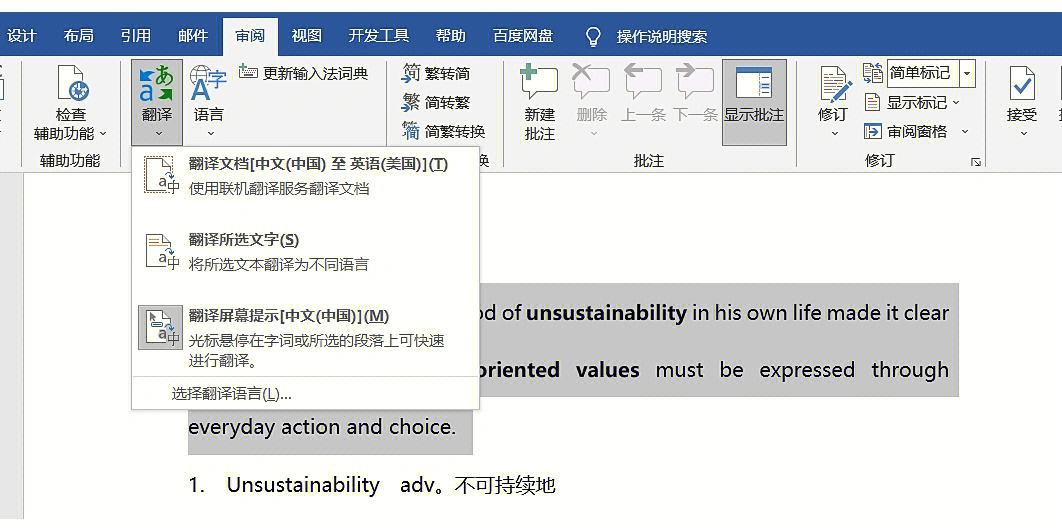The image size is (1062, 531).
Task: Go to previous comment 上一条
Action: click(643, 93)
